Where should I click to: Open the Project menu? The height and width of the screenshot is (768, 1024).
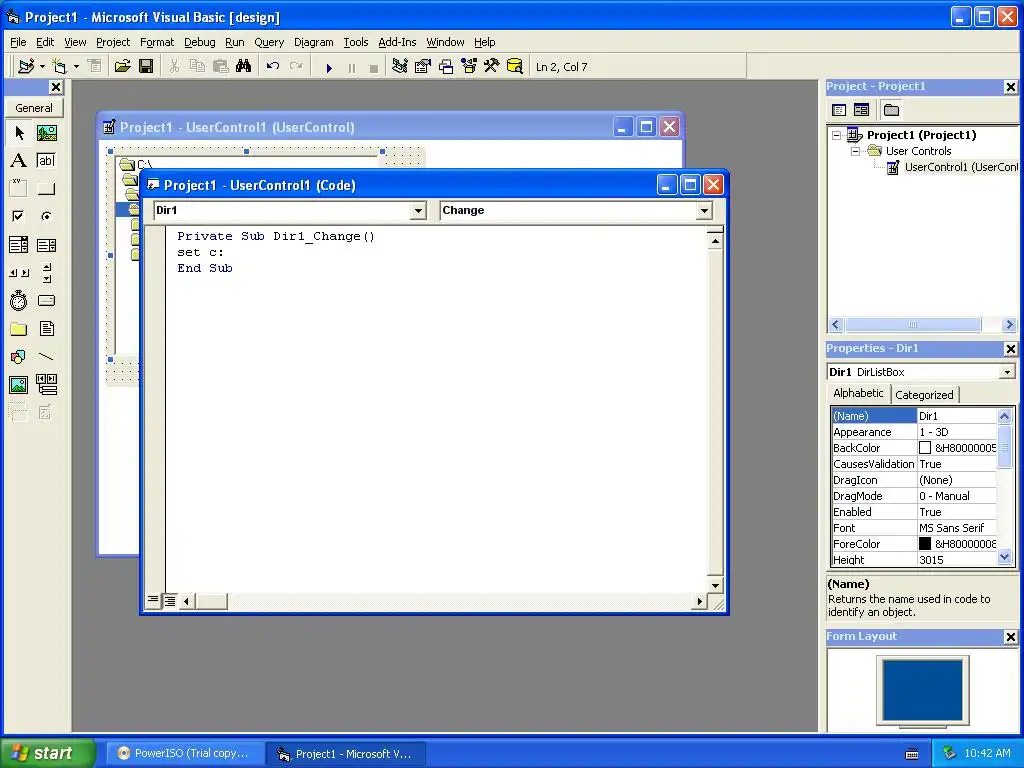tap(113, 42)
